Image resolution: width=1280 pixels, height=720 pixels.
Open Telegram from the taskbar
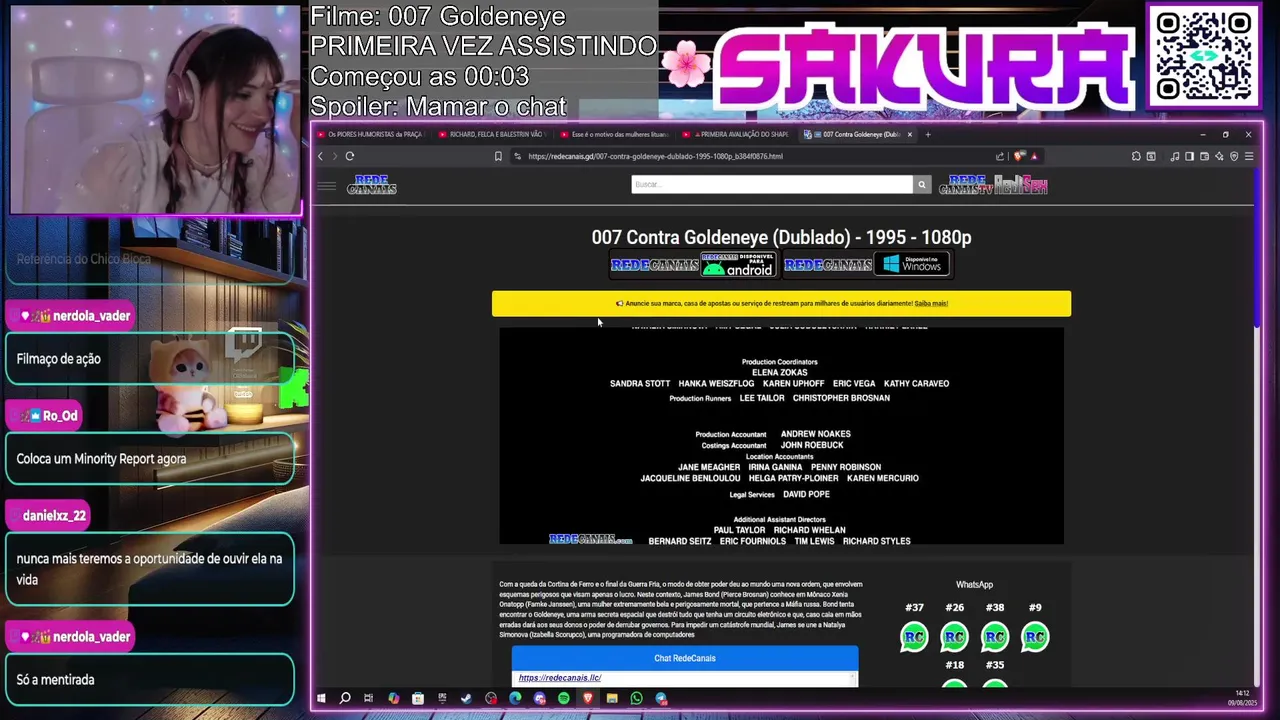(661, 698)
